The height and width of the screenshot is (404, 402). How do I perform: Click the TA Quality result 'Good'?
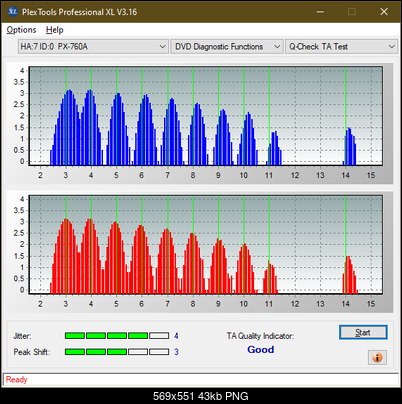pos(261,350)
